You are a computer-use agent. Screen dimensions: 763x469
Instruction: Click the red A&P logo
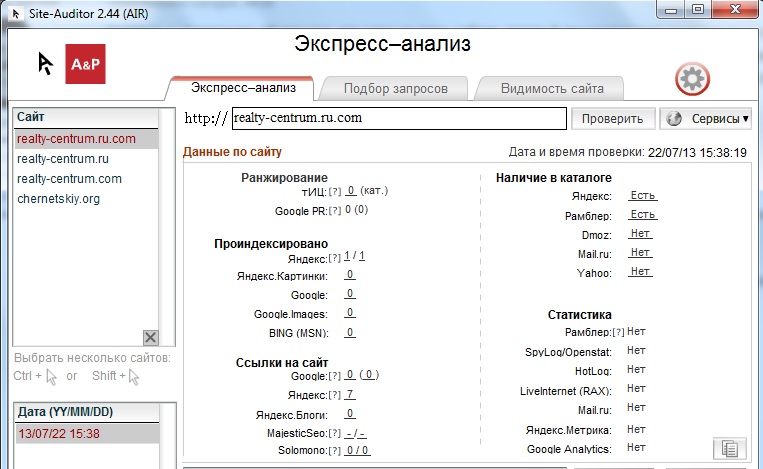click(x=85, y=64)
